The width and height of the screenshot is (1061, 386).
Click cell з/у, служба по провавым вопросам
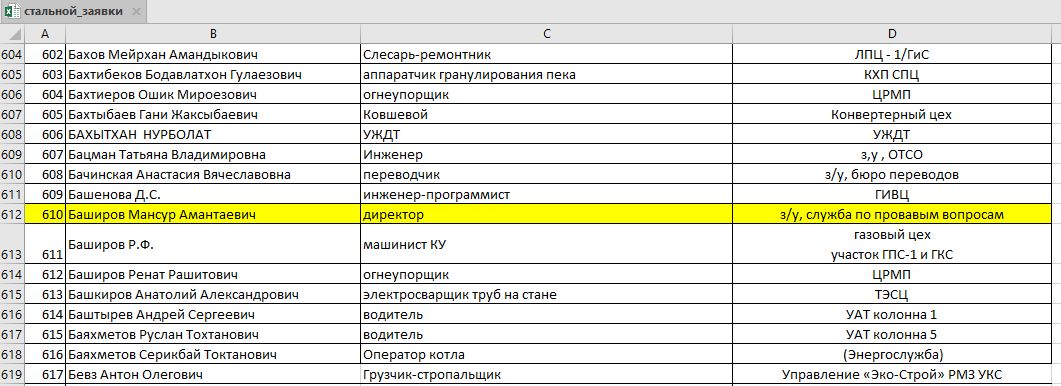pos(891,215)
